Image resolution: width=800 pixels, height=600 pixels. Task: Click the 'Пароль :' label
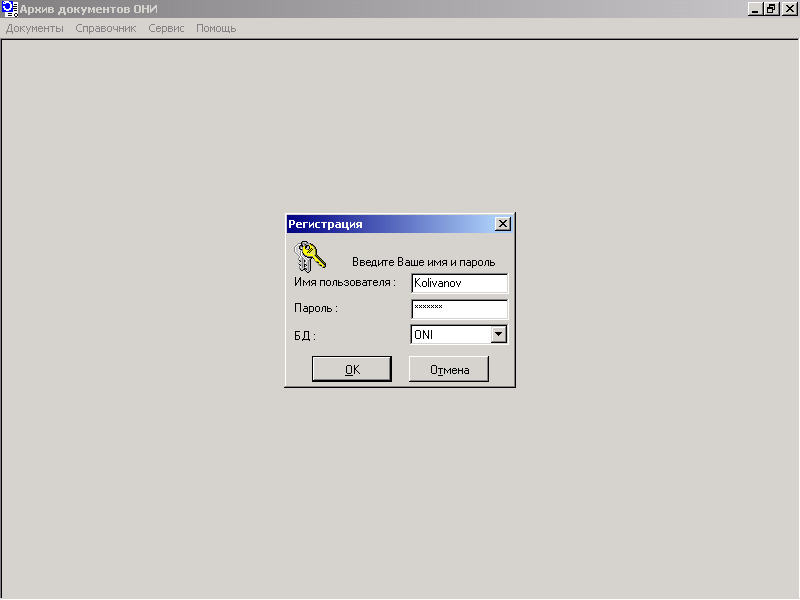click(x=316, y=308)
